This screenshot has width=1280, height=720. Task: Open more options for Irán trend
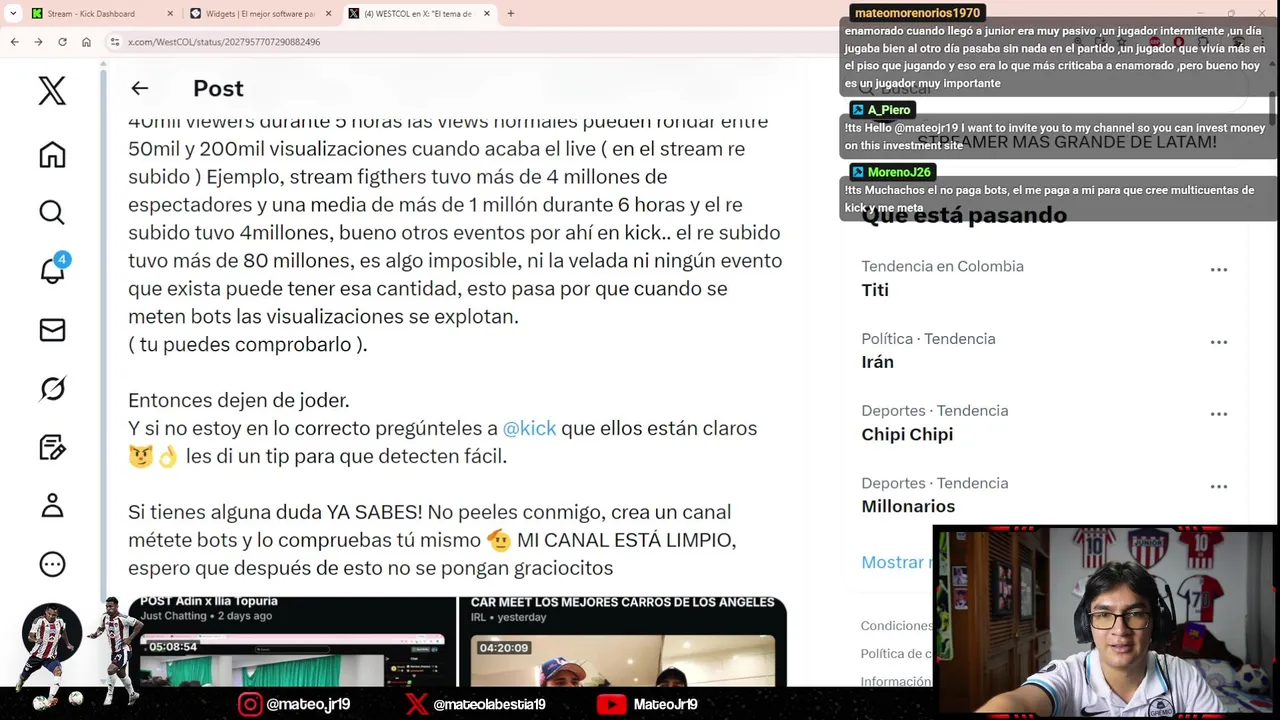(1218, 341)
